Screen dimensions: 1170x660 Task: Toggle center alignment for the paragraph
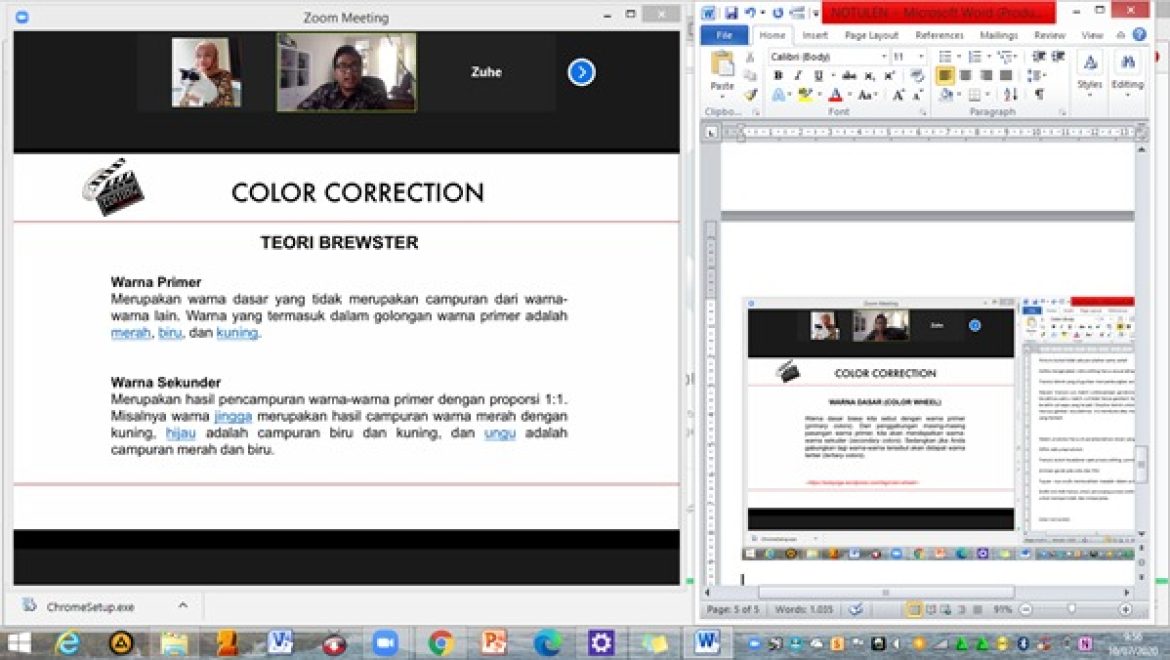[x=963, y=74]
